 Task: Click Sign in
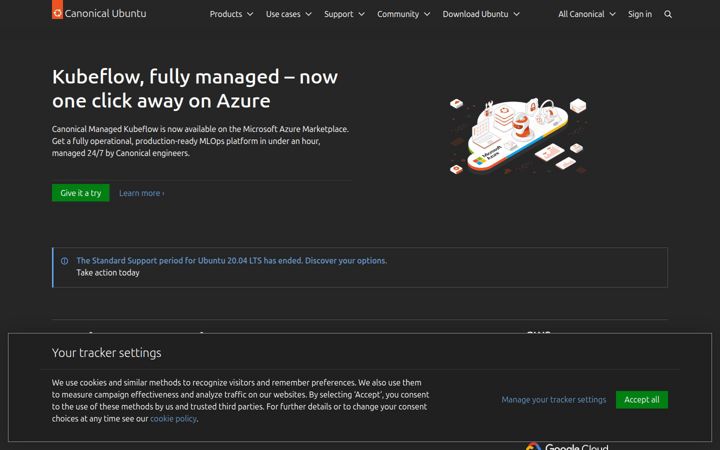(640, 14)
